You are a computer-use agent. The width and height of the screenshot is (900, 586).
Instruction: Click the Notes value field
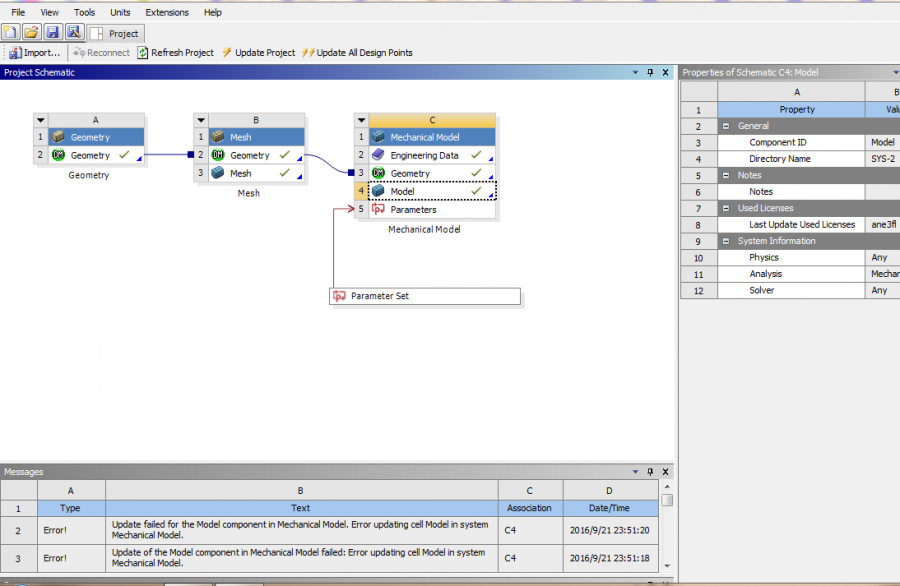pyautogui.click(x=882, y=192)
